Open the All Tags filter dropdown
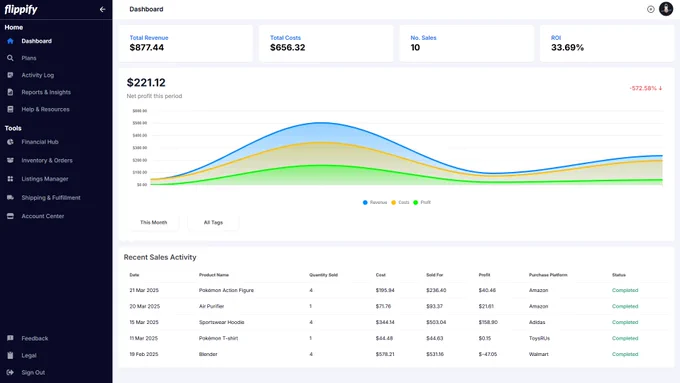 (213, 222)
